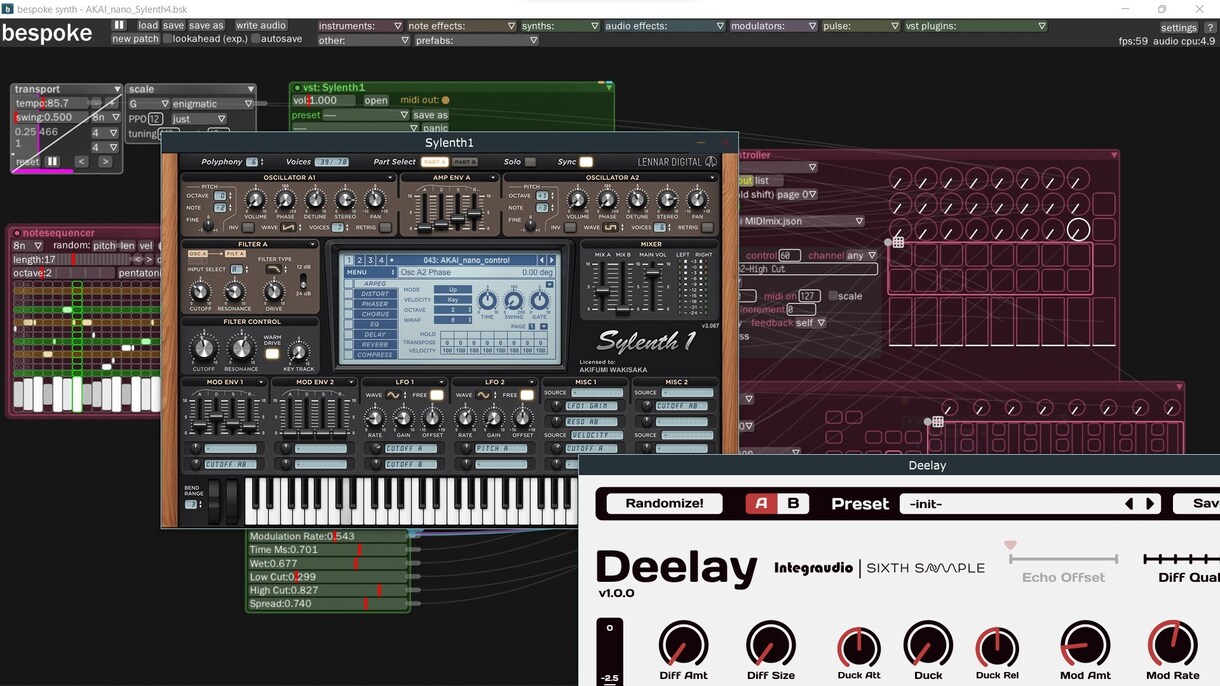The image size is (1220, 686).
Task: Select previous Deelay preset arrow
Action: click(1130, 504)
